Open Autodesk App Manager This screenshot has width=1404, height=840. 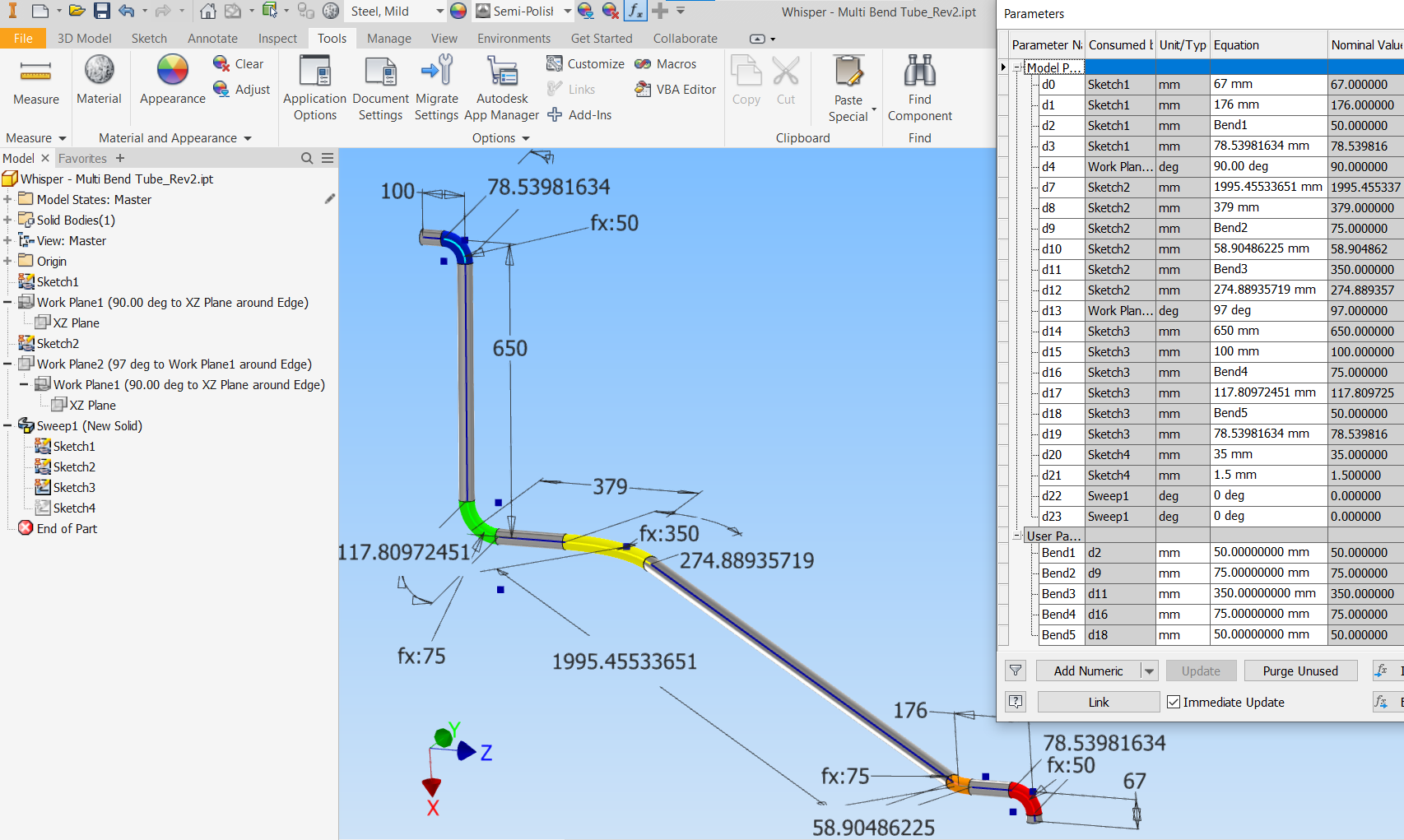pyautogui.click(x=501, y=88)
